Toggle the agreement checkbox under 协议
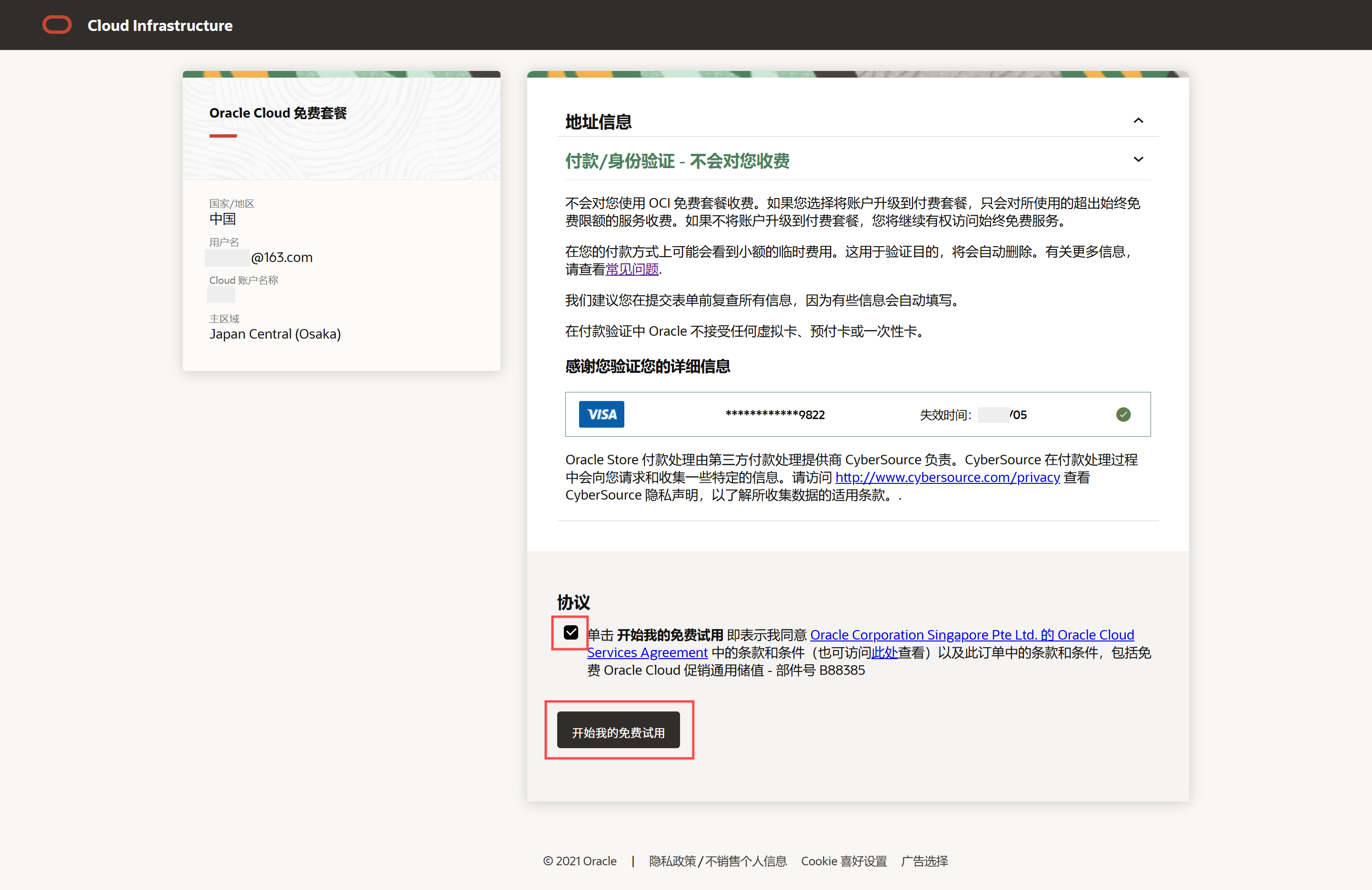This screenshot has width=1372, height=890. (571, 632)
